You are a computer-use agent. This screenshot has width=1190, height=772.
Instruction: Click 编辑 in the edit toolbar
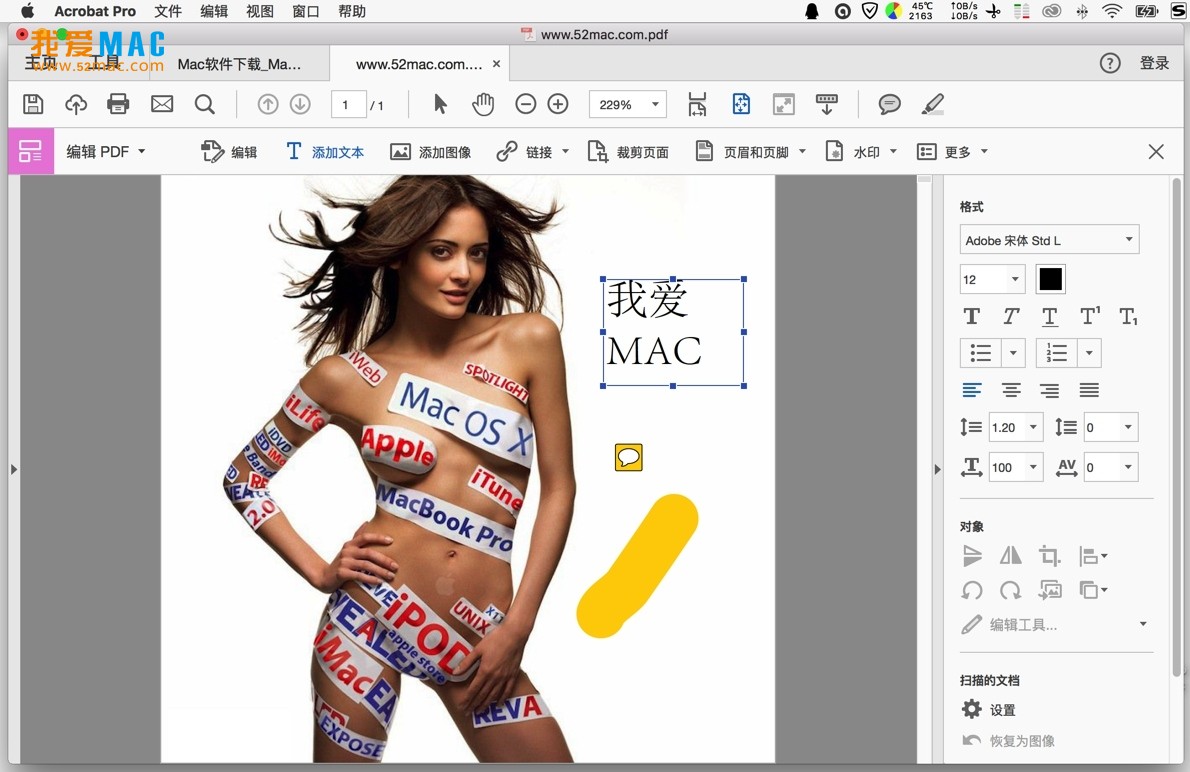click(228, 152)
